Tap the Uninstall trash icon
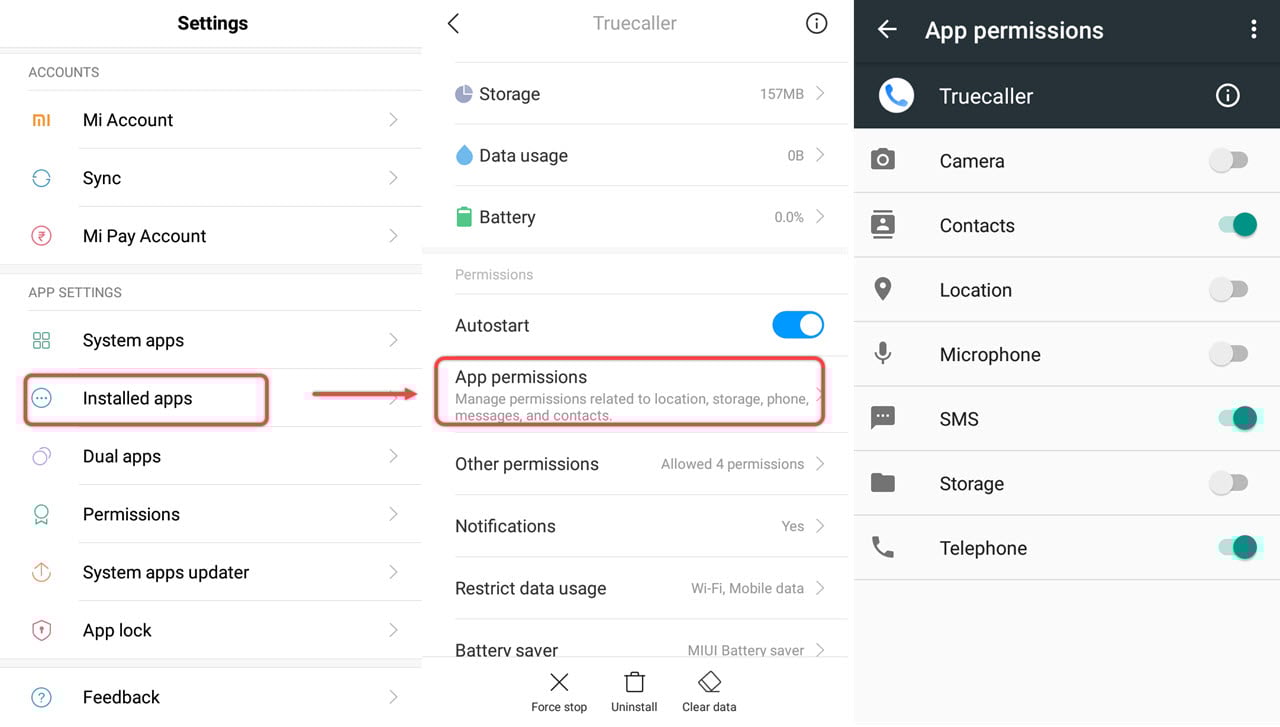 (x=634, y=682)
